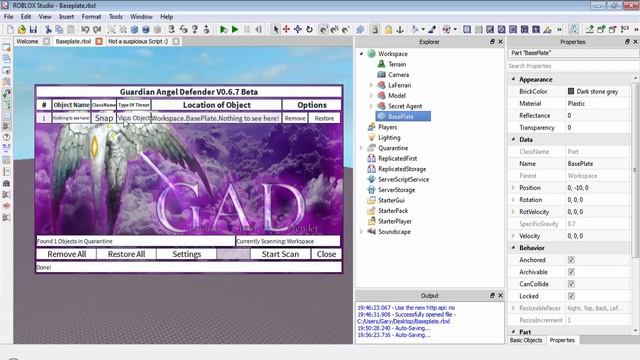Collapse the Workspace tree node
The height and width of the screenshot is (360, 640).
(x=361, y=53)
